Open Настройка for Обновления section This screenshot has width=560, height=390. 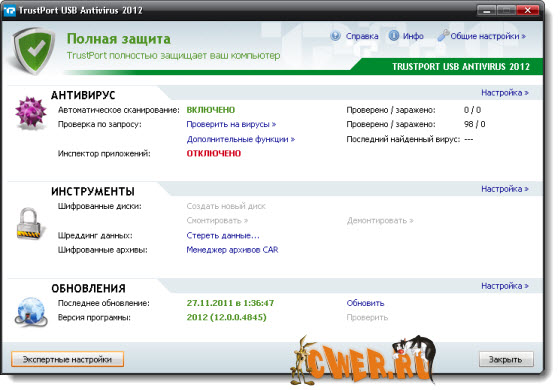point(505,286)
